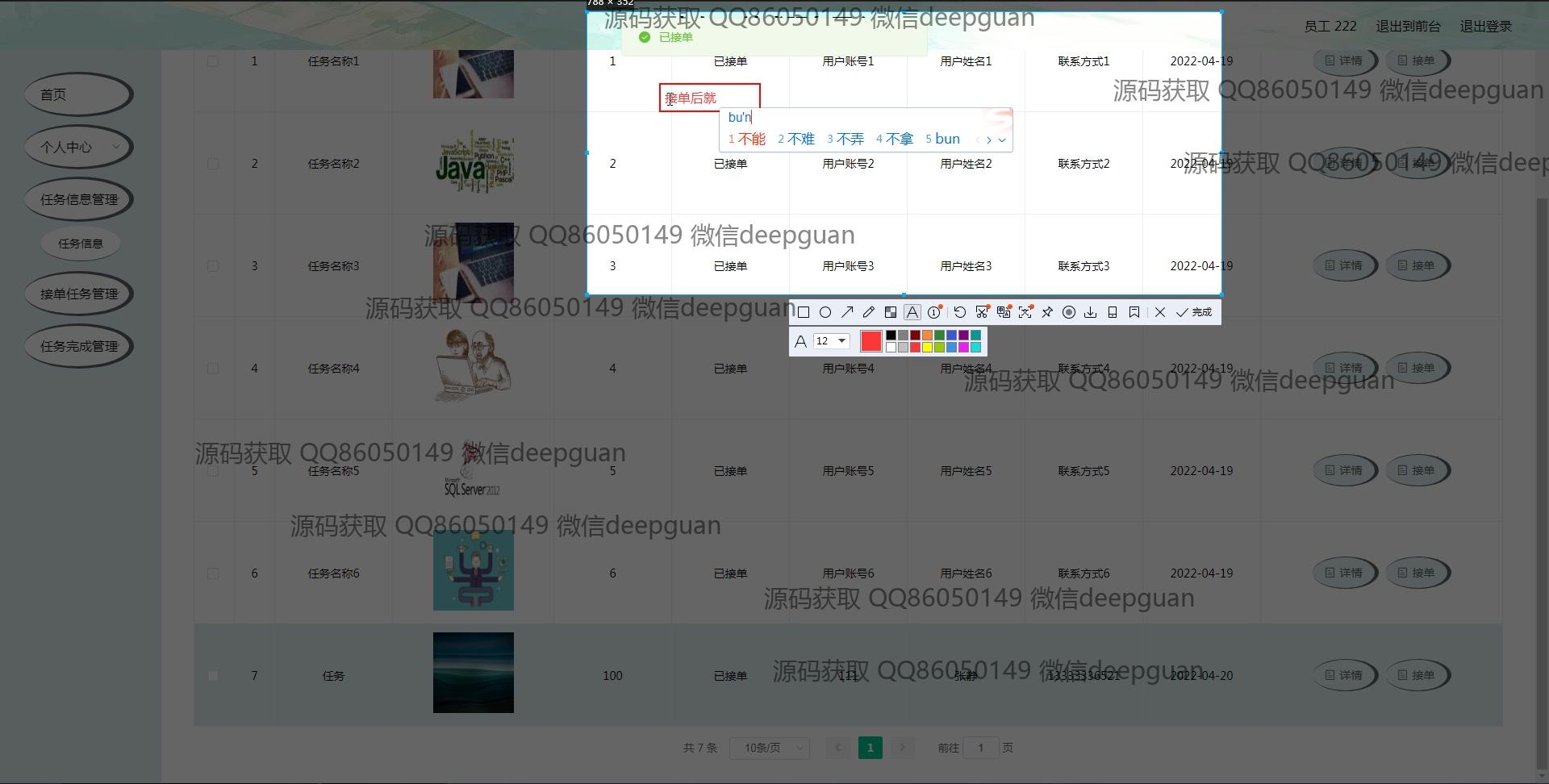The image size is (1549, 784).
Task: Open 接单任务管理 in sidebar
Action: (78, 294)
